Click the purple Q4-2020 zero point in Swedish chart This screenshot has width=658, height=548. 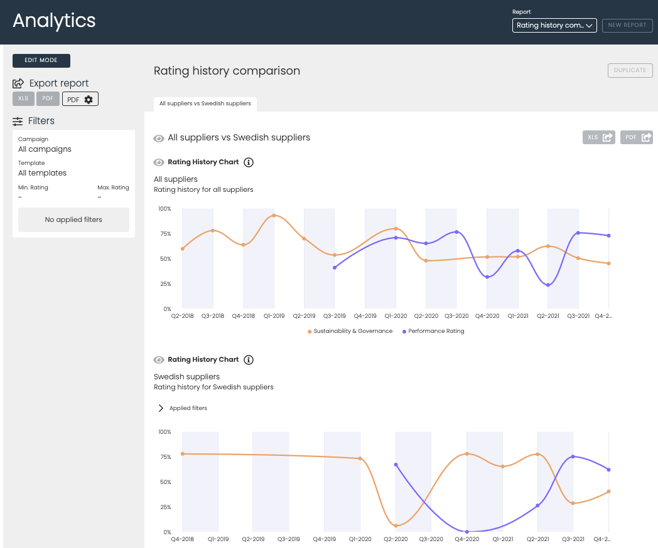pos(467,532)
